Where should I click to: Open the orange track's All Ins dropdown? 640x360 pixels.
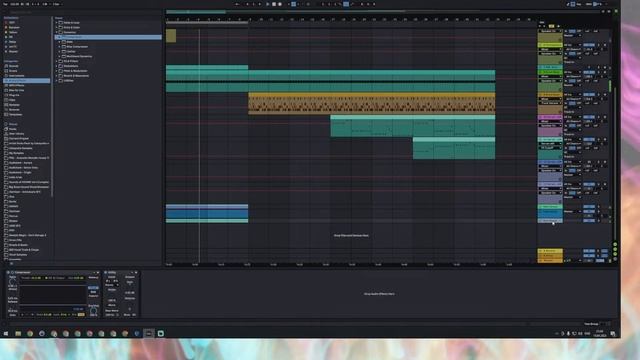(572, 94)
